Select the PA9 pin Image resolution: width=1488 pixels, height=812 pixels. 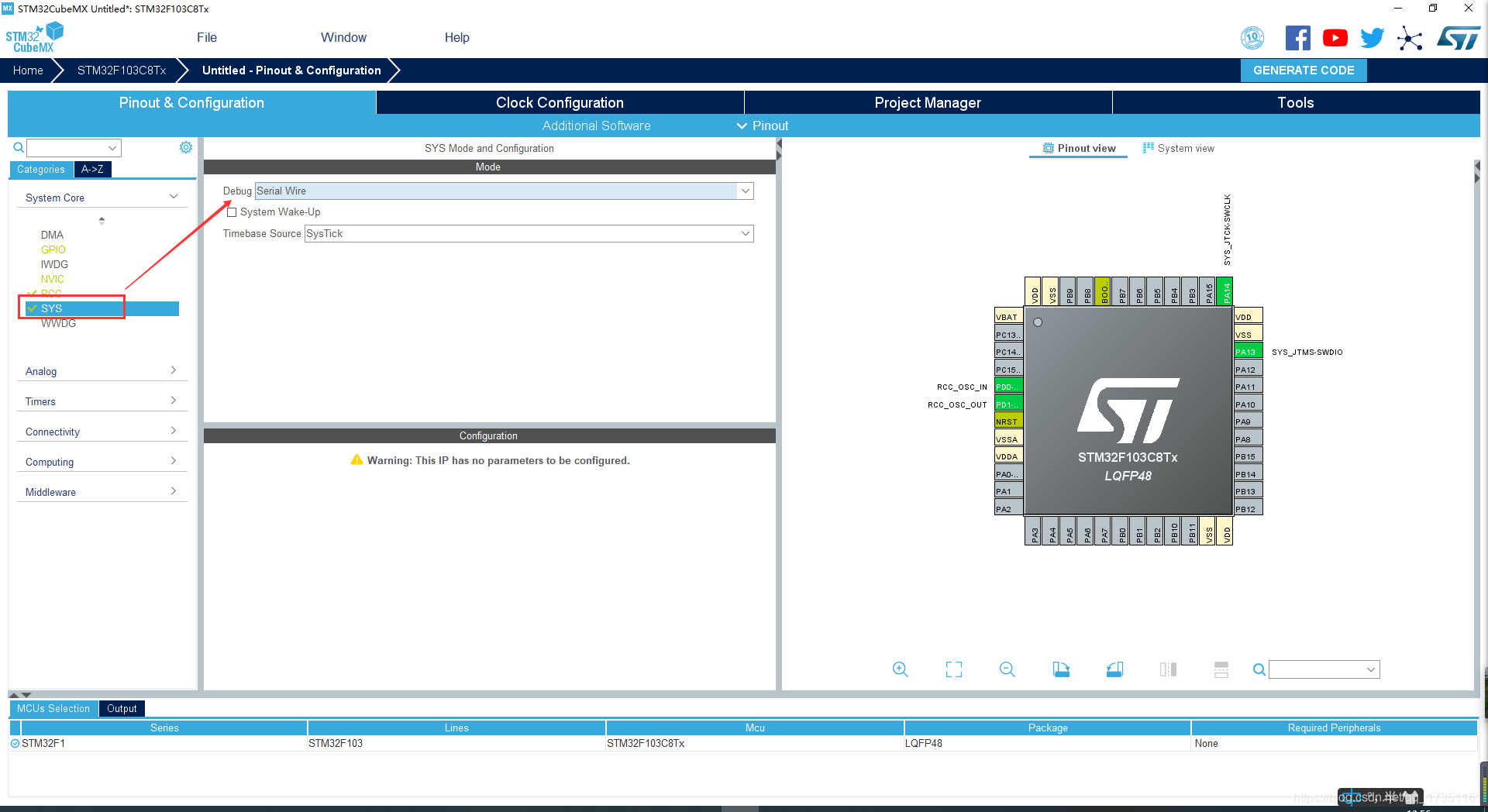click(1248, 421)
